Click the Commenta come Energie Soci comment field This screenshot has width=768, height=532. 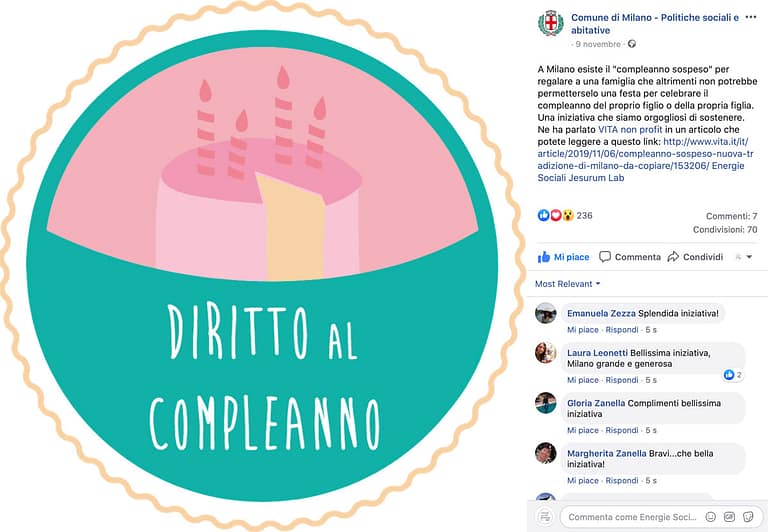(x=632, y=517)
